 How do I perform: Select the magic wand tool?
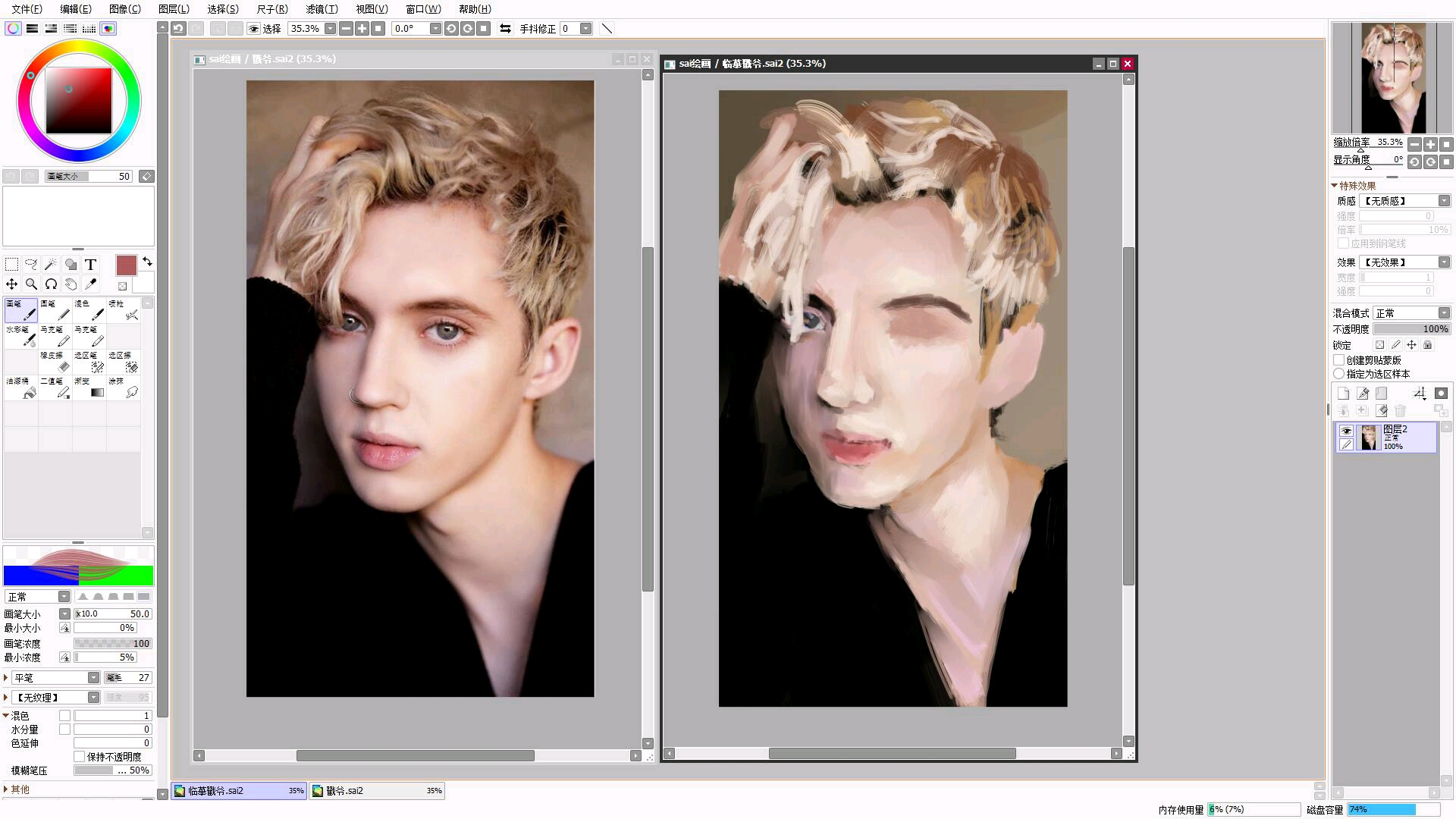point(51,264)
